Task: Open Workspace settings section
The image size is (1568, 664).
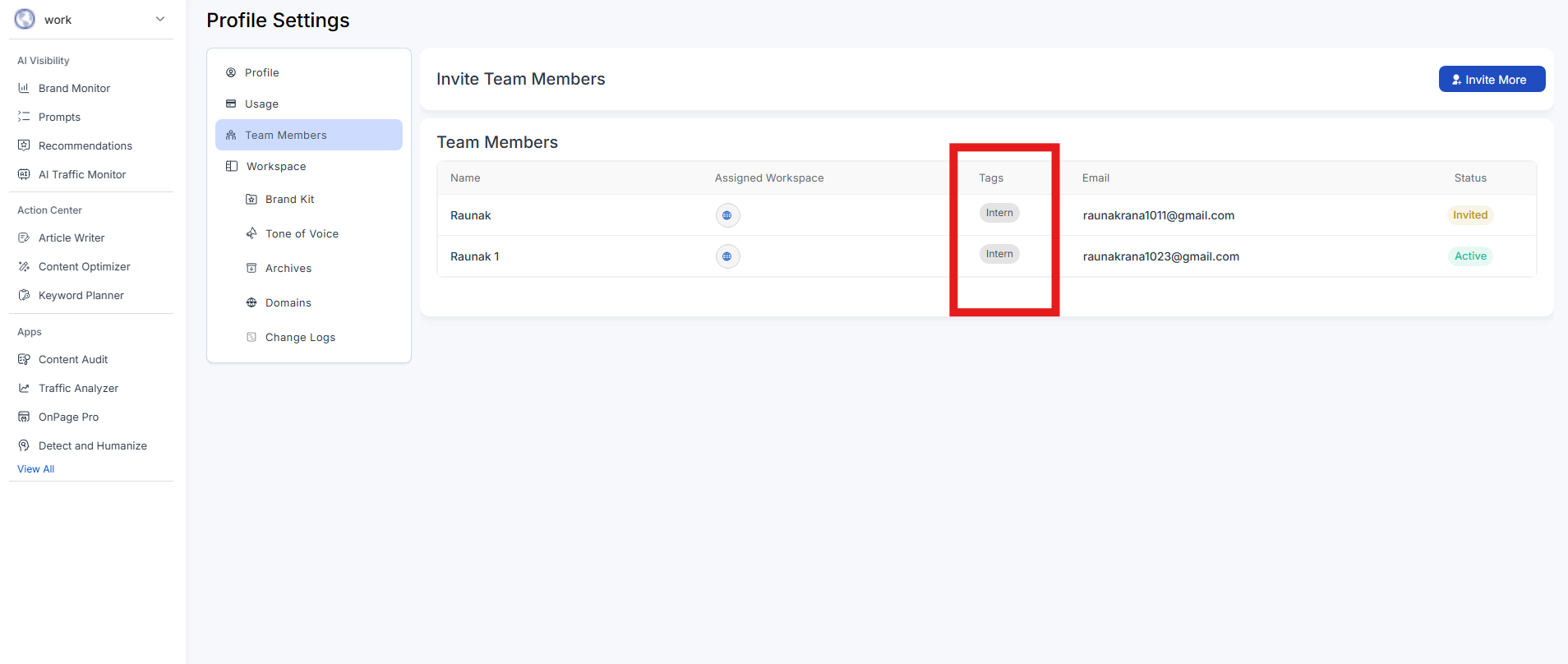Action: (x=275, y=166)
